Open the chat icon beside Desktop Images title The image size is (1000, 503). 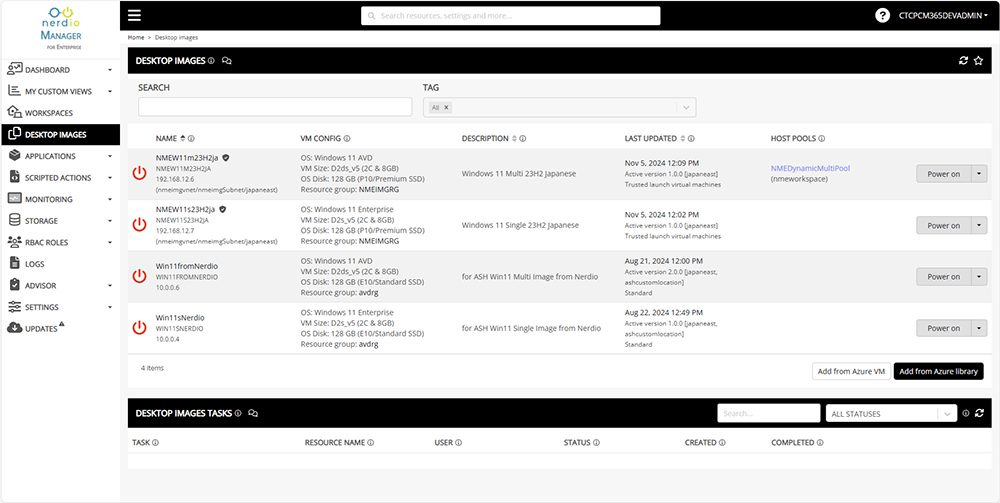click(227, 61)
